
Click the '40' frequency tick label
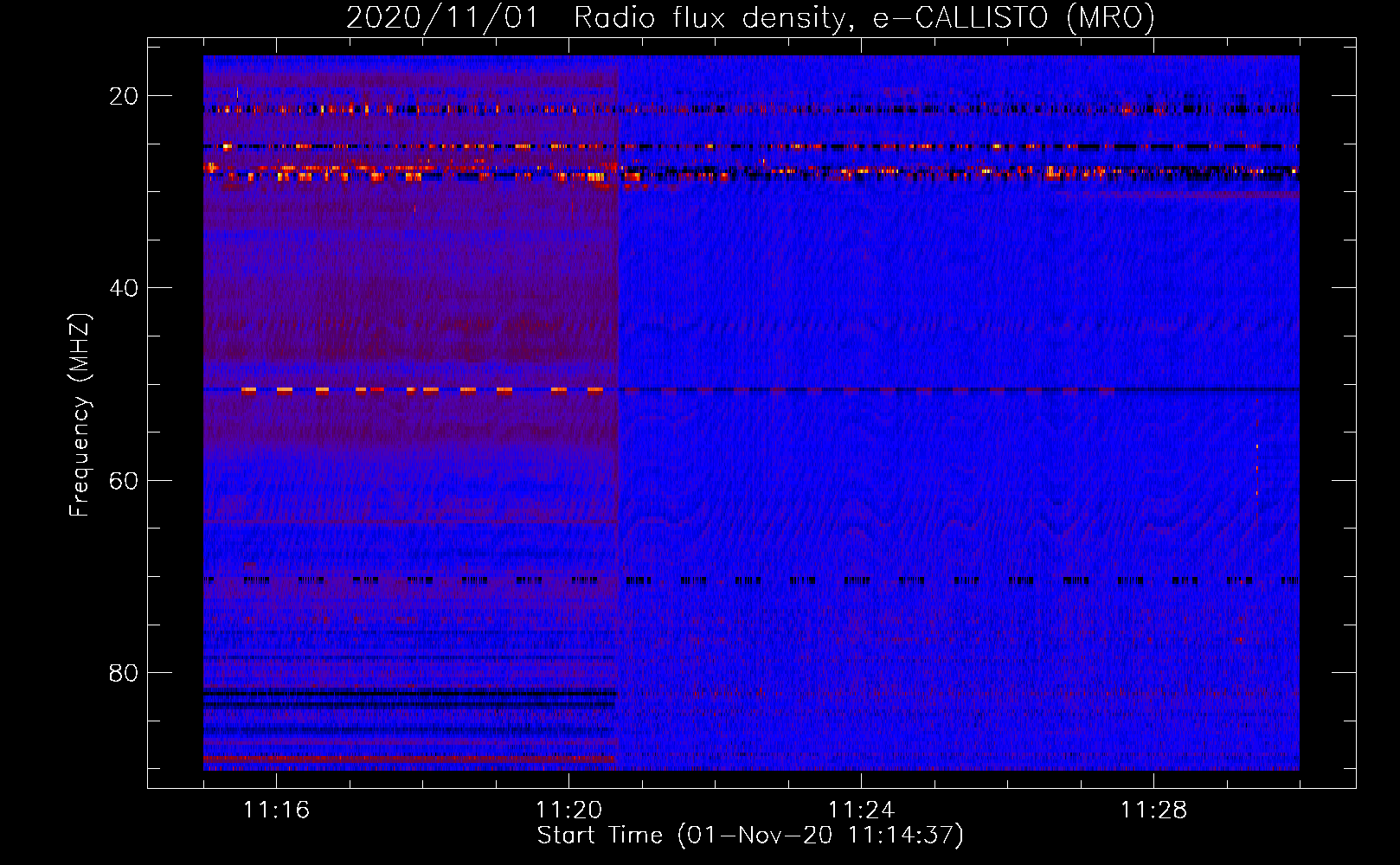tap(124, 288)
